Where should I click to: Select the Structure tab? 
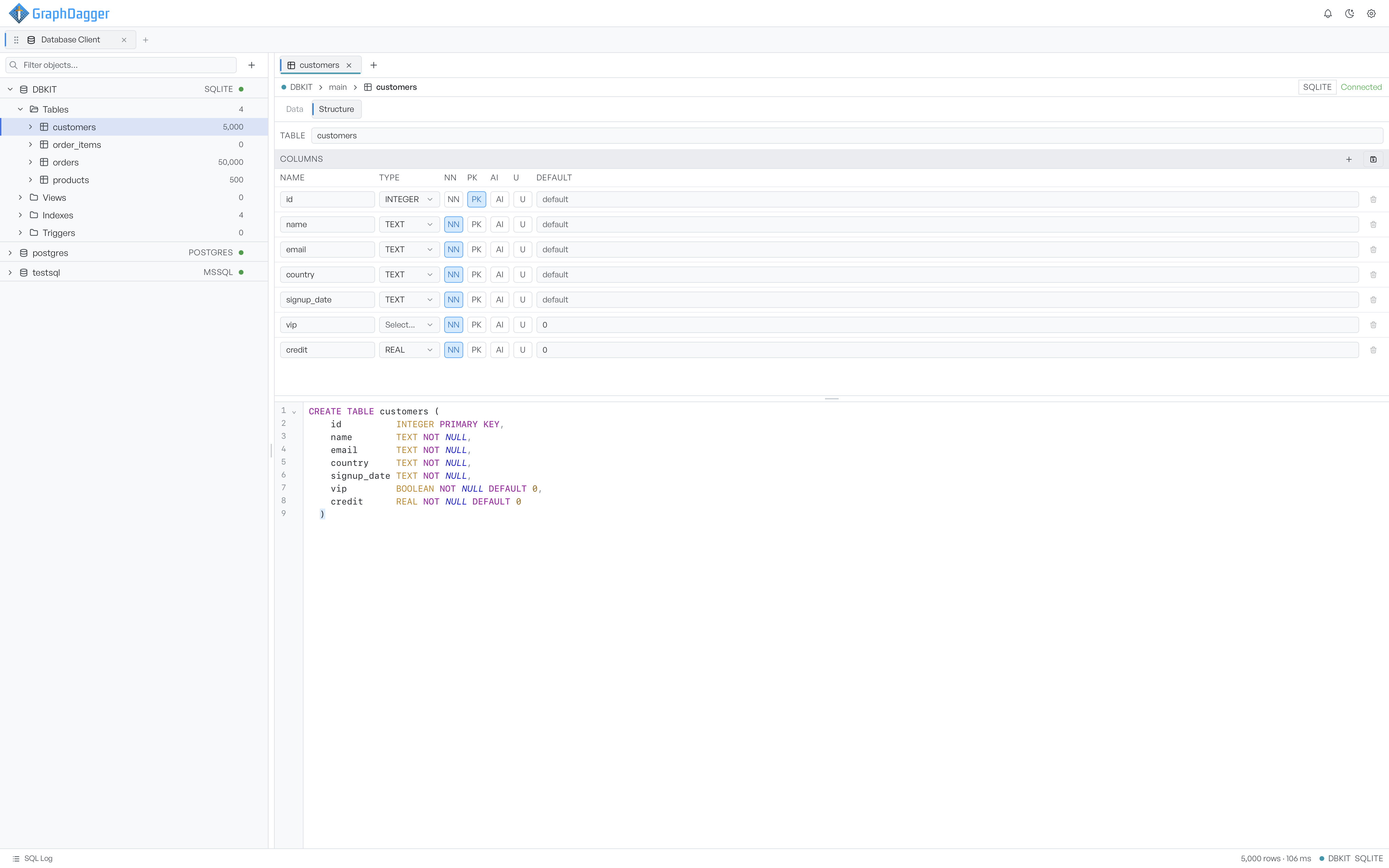(x=336, y=109)
